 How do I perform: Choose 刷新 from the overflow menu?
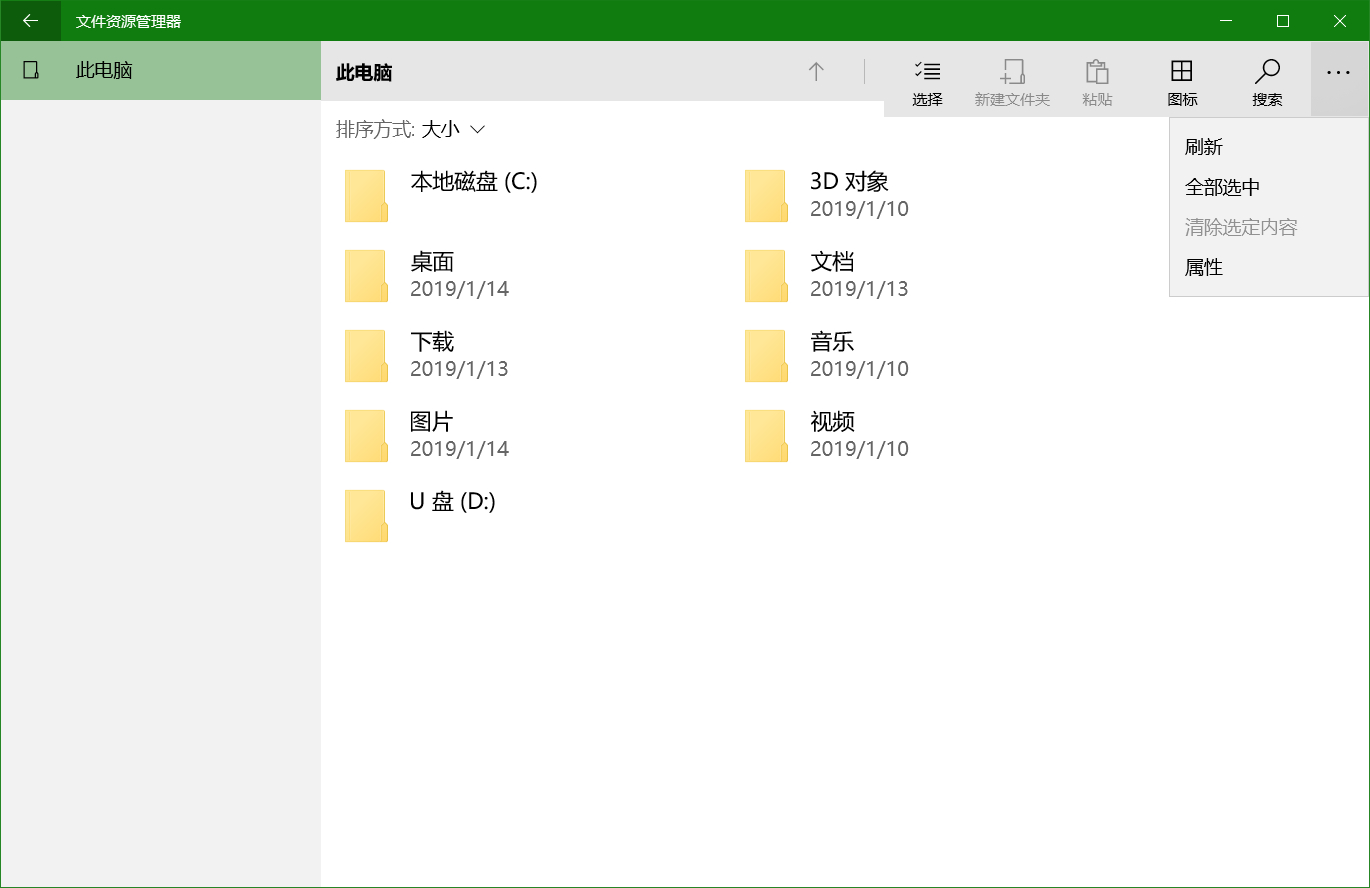1204,147
